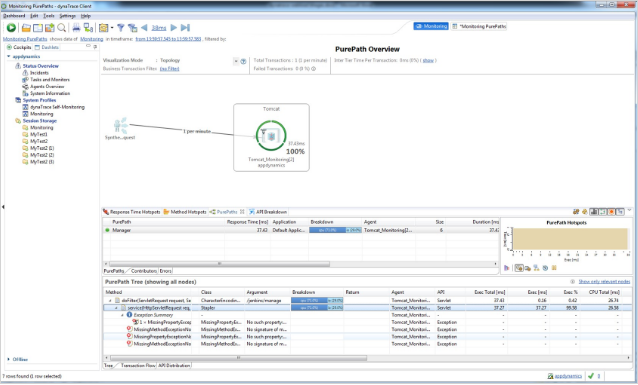Switch to API Breakdown tab

coord(268,212)
